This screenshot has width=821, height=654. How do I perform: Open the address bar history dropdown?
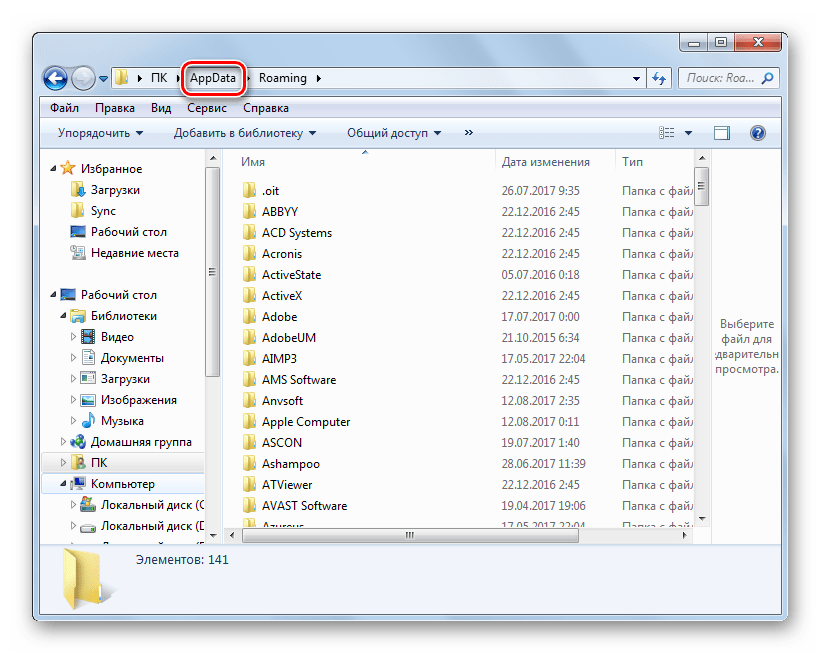636,79
